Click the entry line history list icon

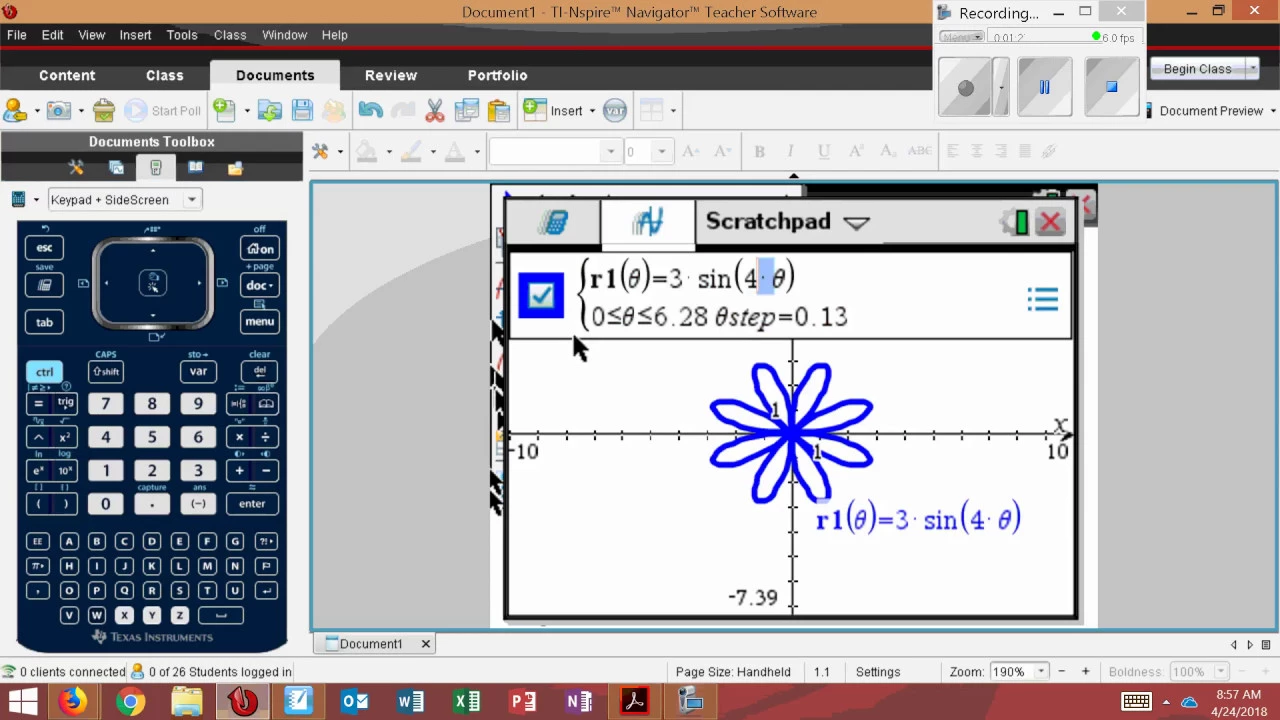[1043, 299]
